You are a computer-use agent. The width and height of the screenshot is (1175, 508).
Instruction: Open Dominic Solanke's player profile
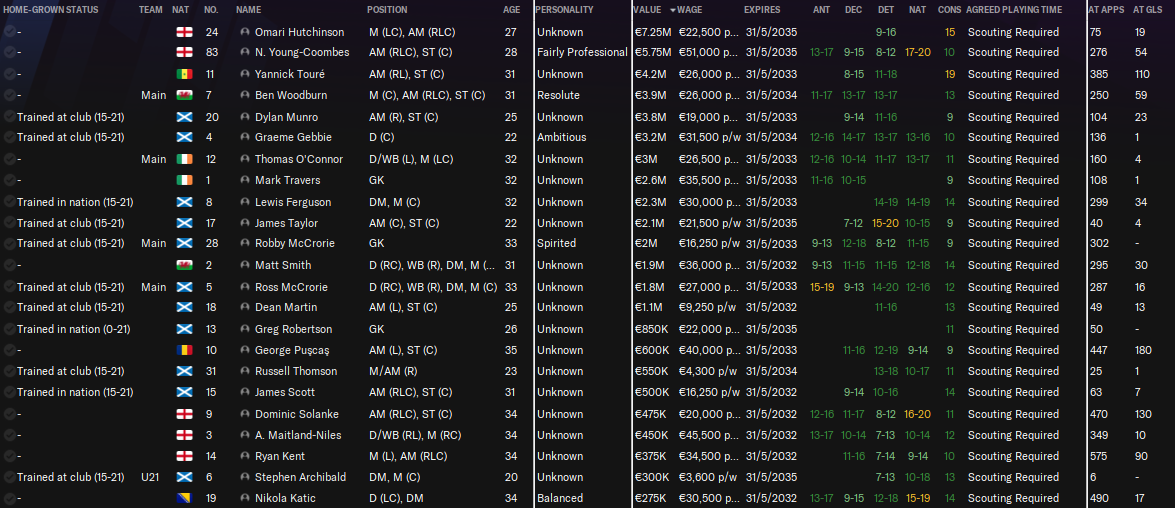[297, 414]
